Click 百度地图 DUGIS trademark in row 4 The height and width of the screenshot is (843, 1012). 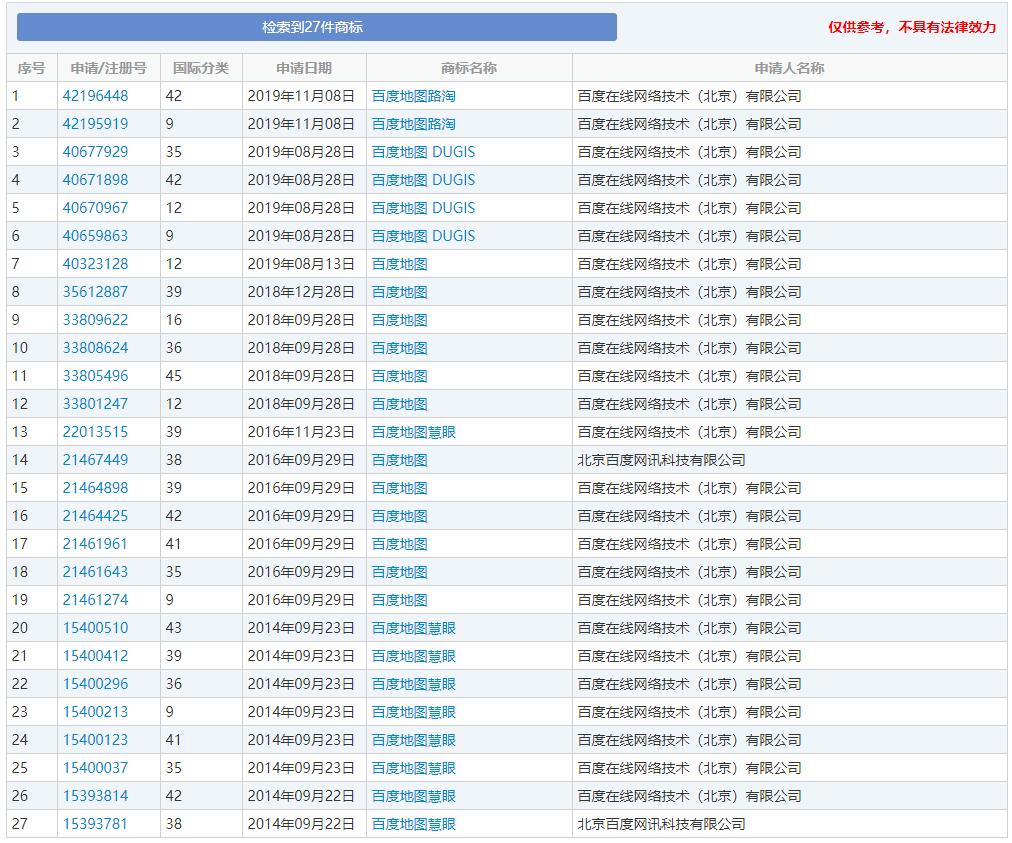423,180
